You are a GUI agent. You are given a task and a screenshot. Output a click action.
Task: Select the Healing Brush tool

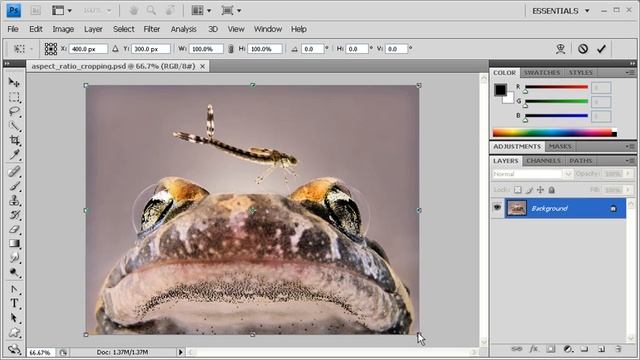[x=14, y=171]
